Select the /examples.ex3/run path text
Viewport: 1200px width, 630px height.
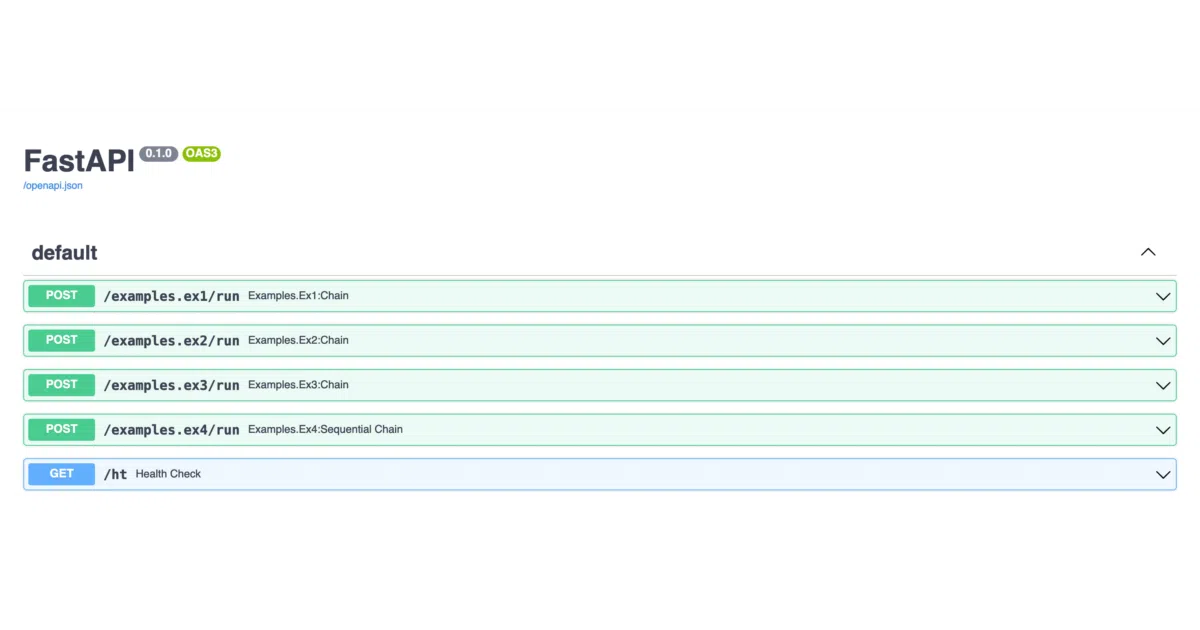pos(172,385)
